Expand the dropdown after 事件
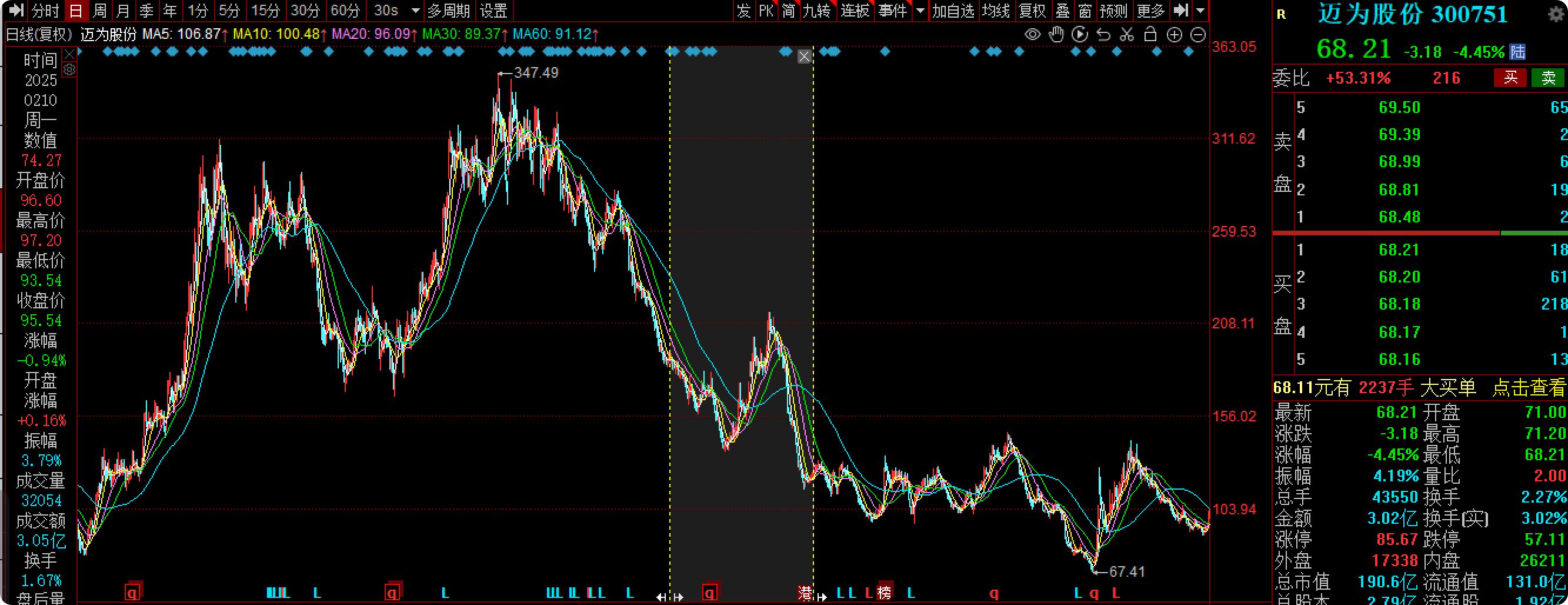 point(920,11)
